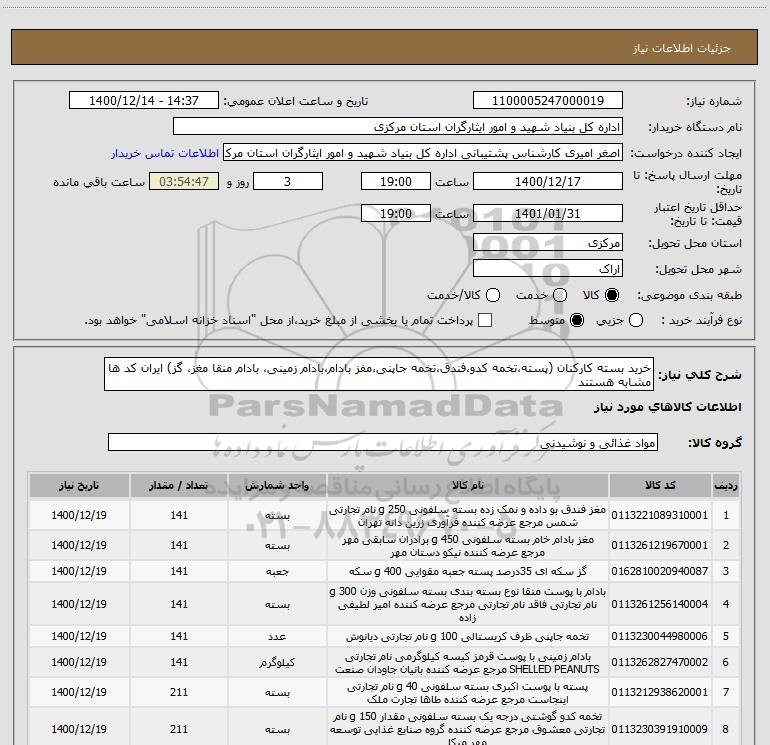This screenshot has width=770, height=745.
Task: Click the ردیف column header
Action: coord(726,486)
